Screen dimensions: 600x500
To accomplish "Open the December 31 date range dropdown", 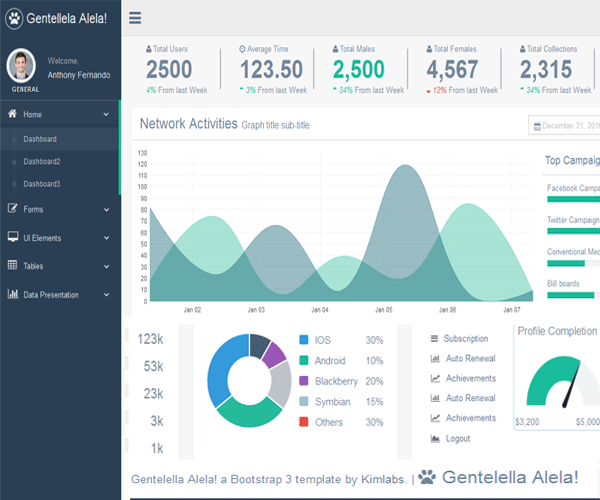I will (564, 125).
